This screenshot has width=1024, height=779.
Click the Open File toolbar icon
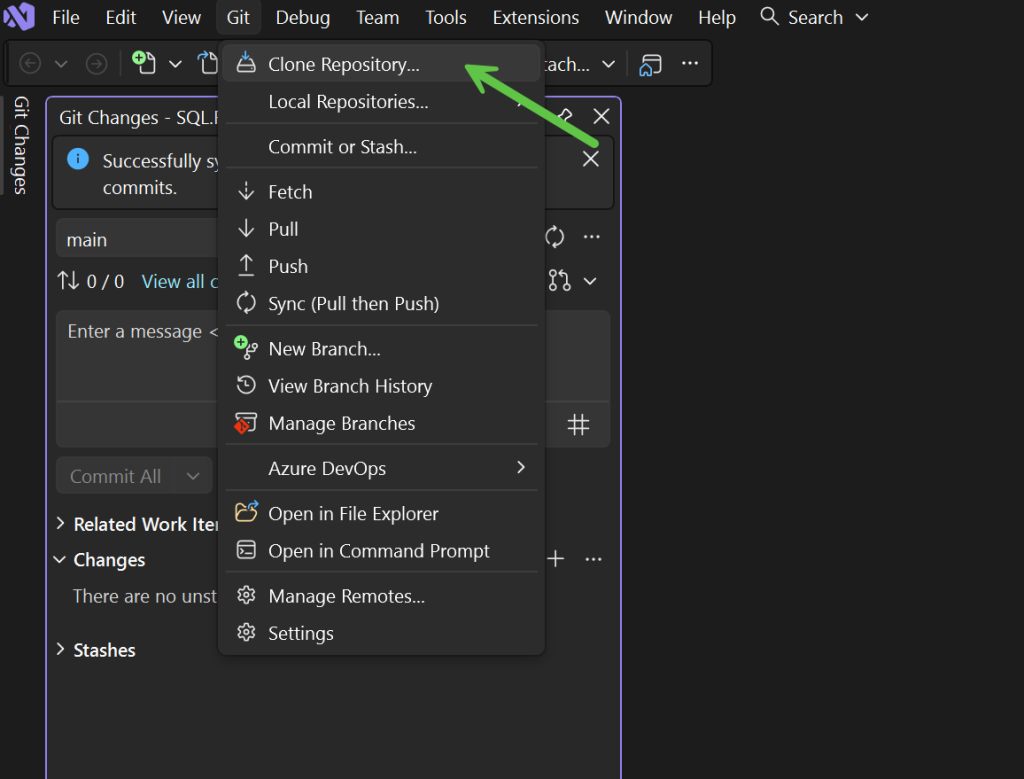point(208,63)
